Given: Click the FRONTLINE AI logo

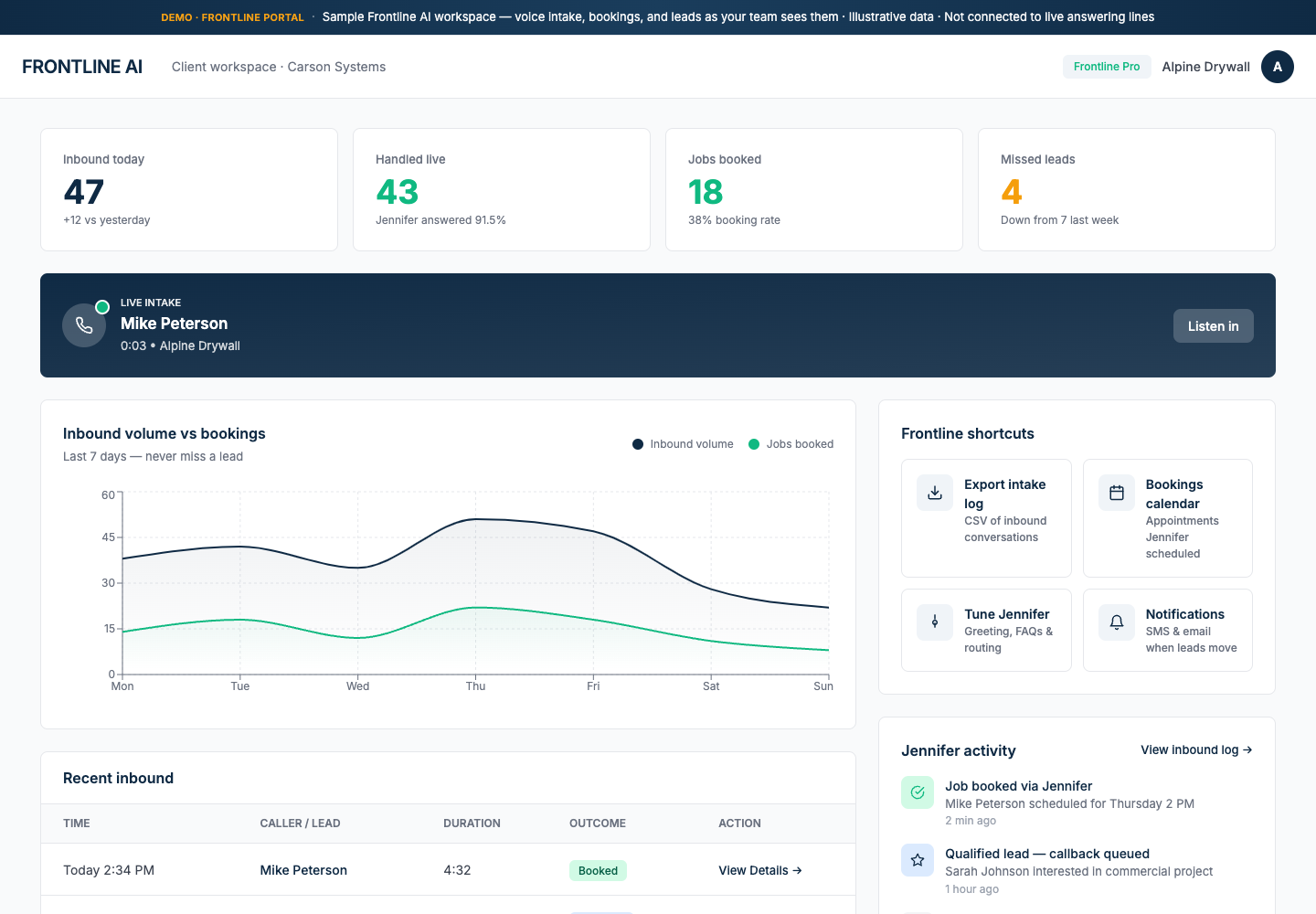Looking at the screenshot, I should tap(82, 67).
